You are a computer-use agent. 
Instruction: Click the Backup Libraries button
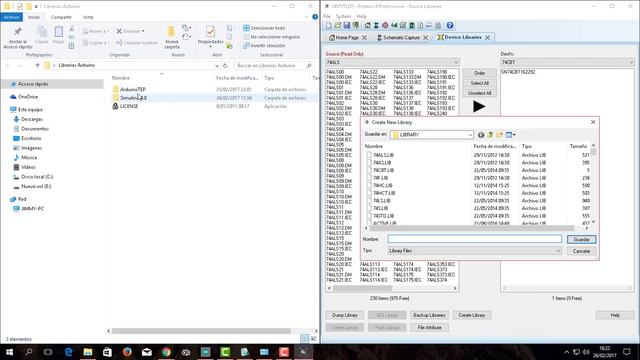(429, 315)
